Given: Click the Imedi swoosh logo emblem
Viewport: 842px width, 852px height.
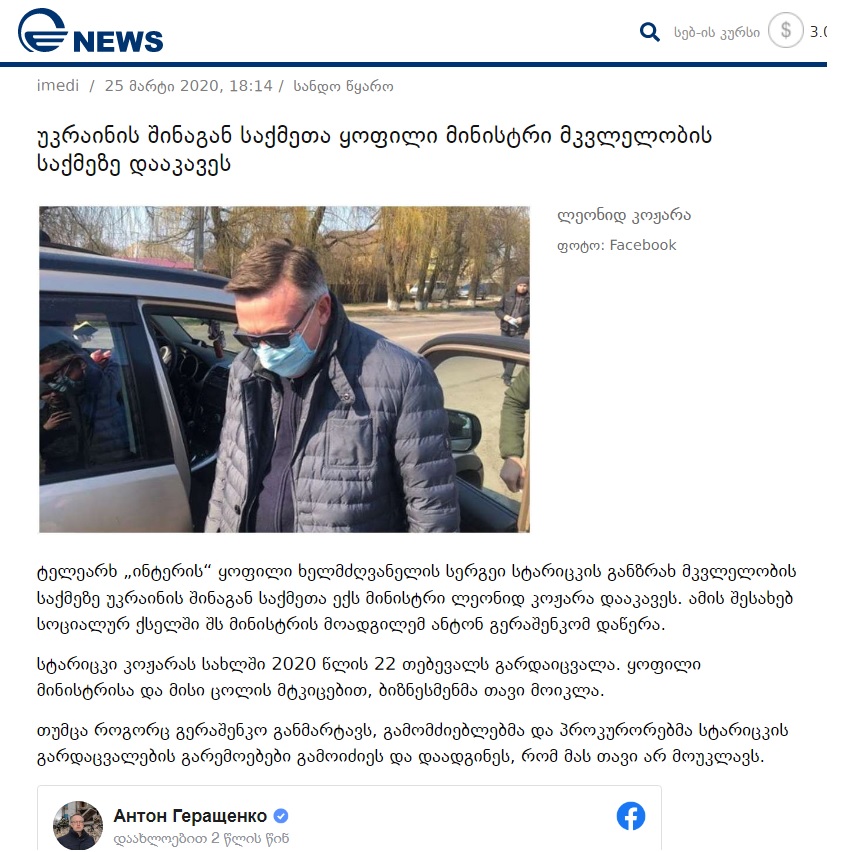Looking at the screenshot, I should click(x=42, y=30).
